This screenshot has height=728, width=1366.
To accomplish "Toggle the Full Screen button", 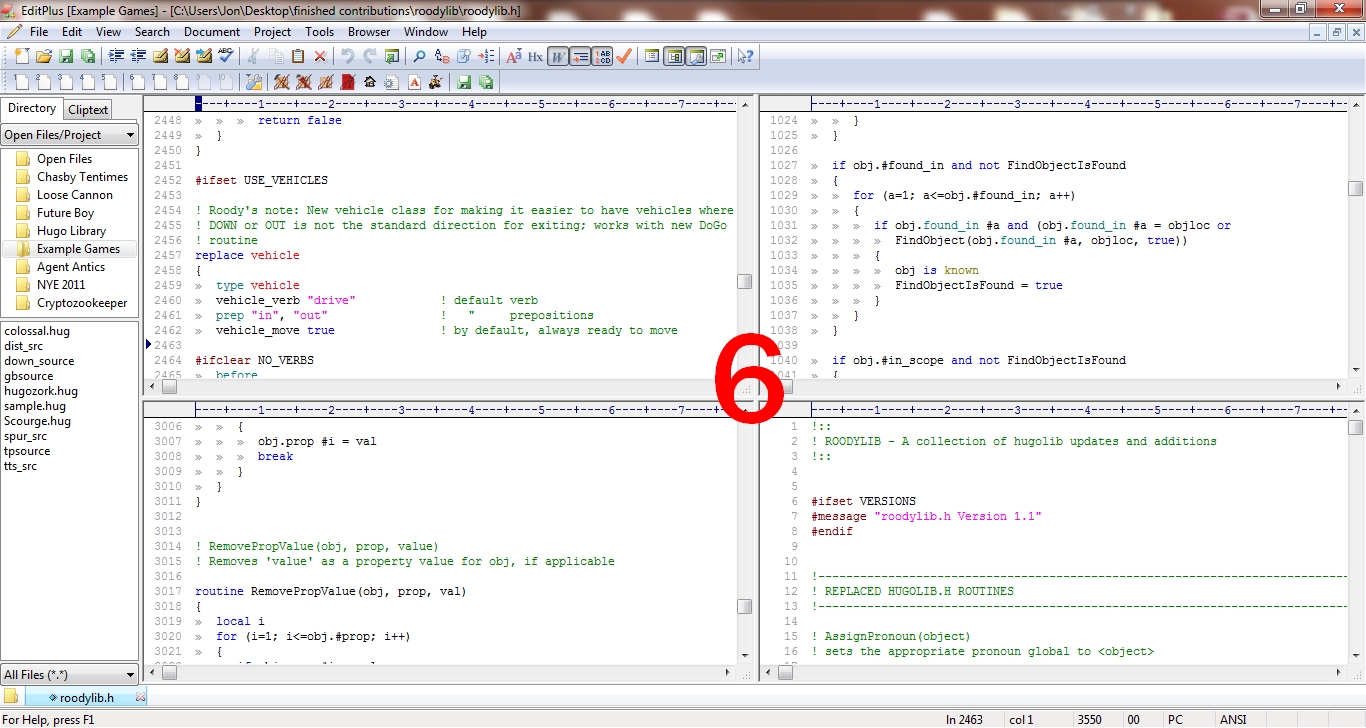I will coord(718,56).
